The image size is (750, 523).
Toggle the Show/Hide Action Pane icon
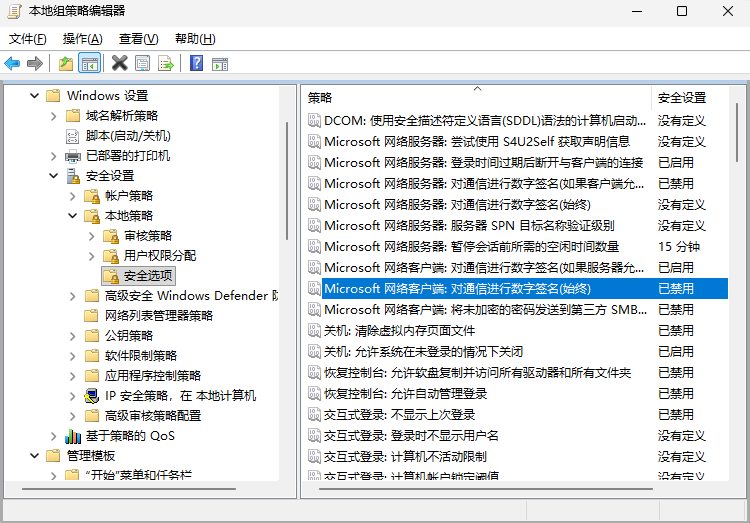220,64
